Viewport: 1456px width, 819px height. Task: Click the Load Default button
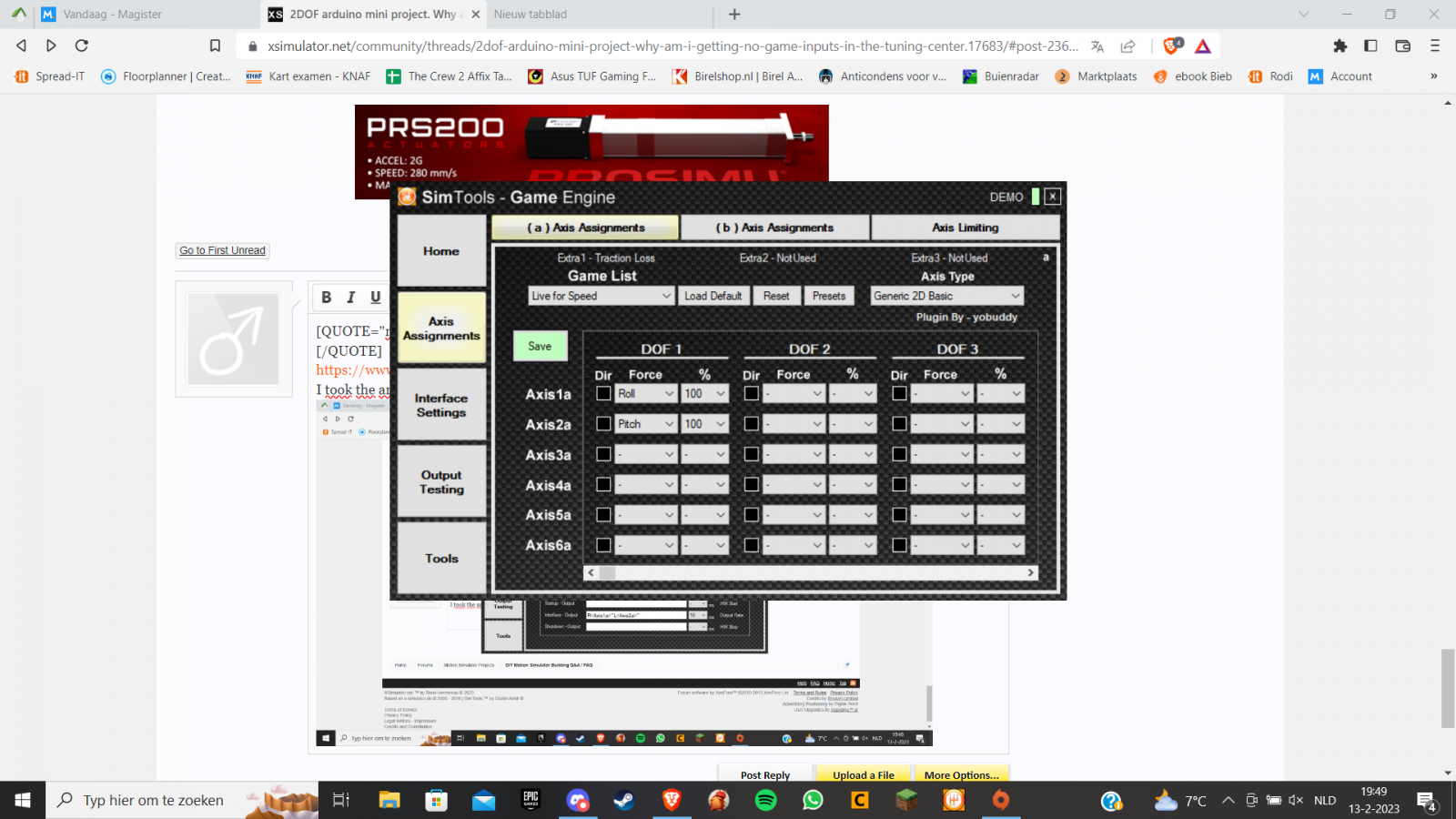[x=713, y=296]
